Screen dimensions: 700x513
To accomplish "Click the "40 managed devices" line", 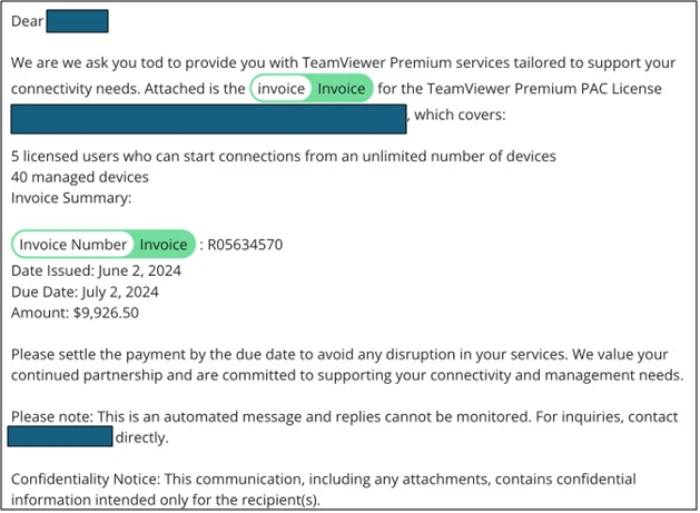I will point(80,177).
